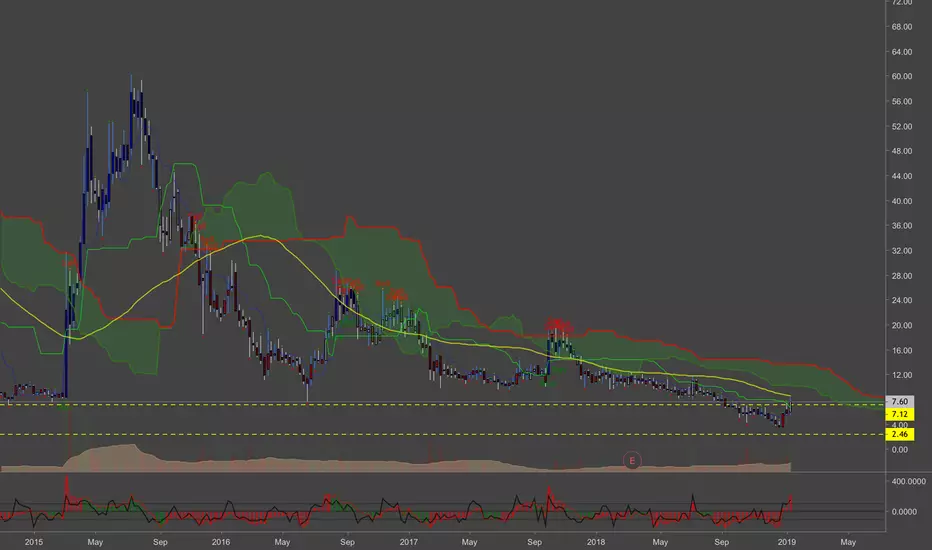
Task: Click the 0.0000 indicator axis label
Action: coord(903,511)
